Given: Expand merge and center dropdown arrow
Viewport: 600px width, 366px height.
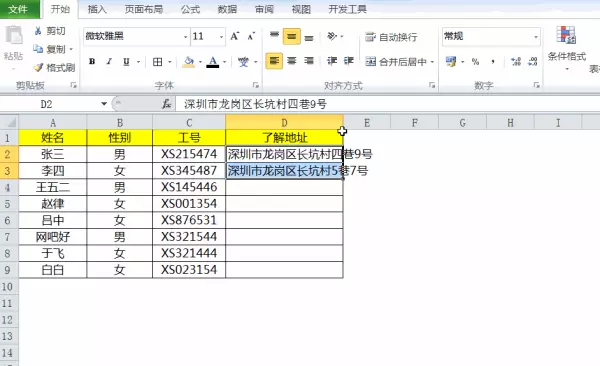Looking at the screenshot, I should click(432, 62).
